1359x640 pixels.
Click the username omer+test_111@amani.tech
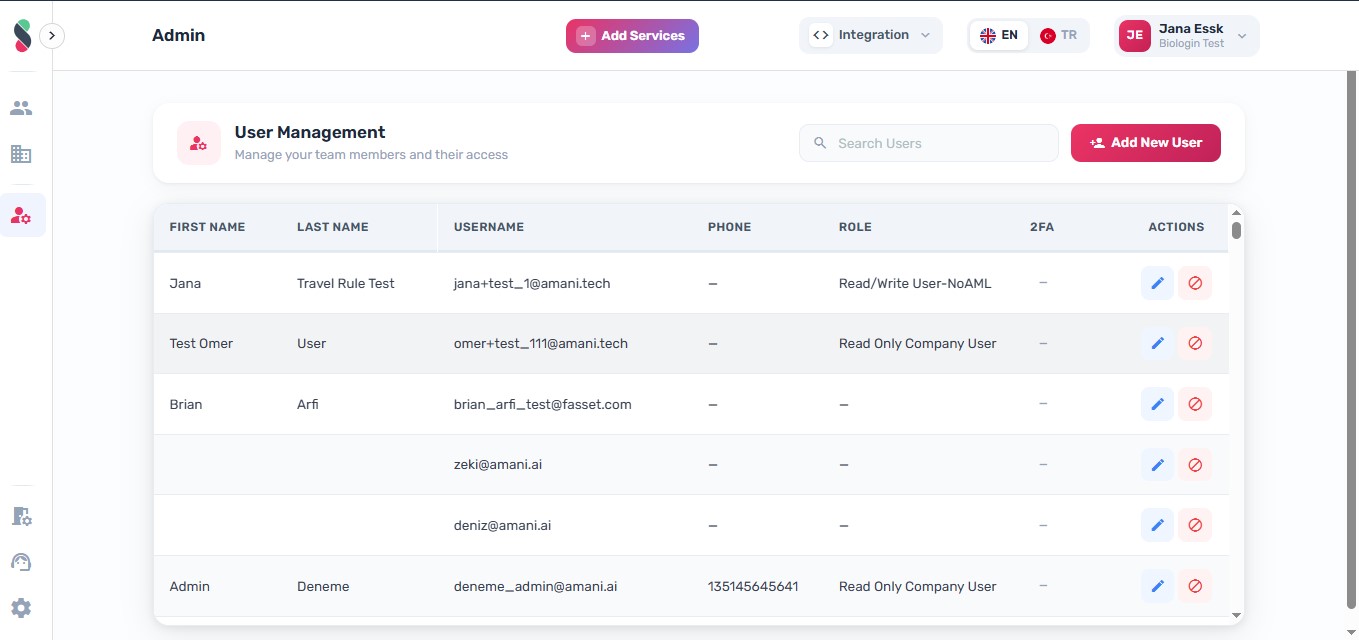click(x=541, y=343)
